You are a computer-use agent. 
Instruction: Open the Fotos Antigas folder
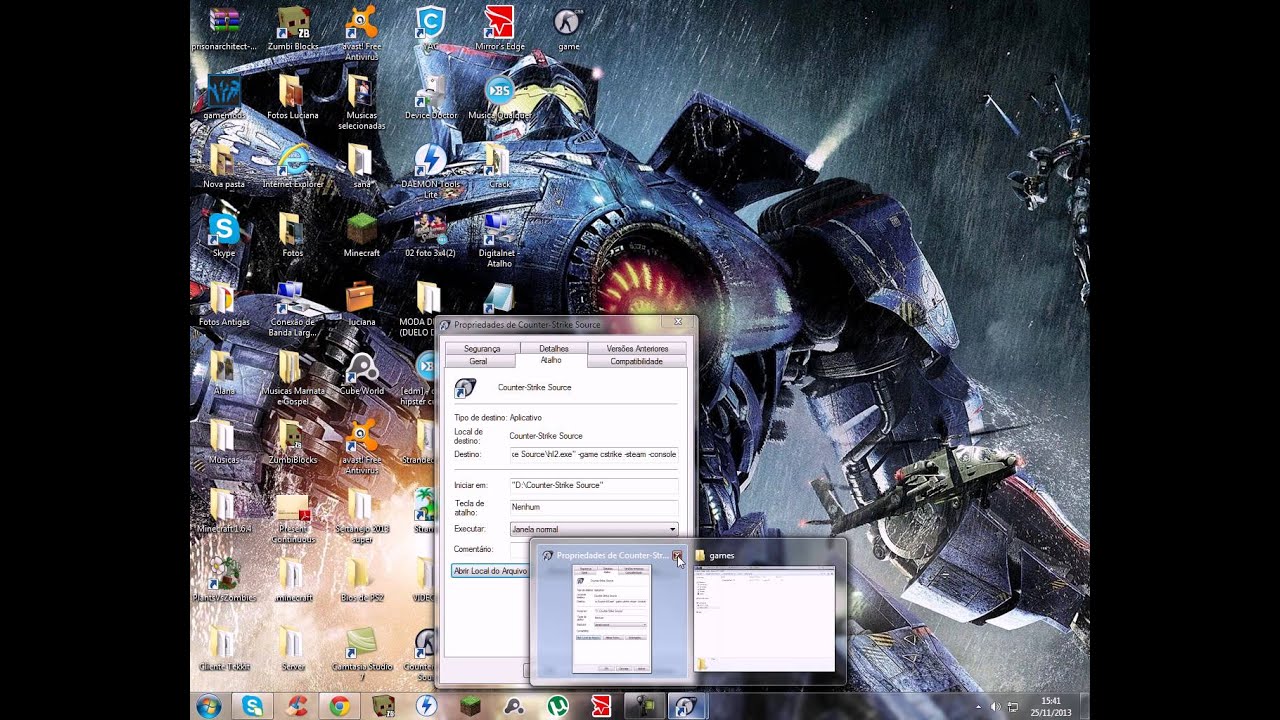(224, 304)
